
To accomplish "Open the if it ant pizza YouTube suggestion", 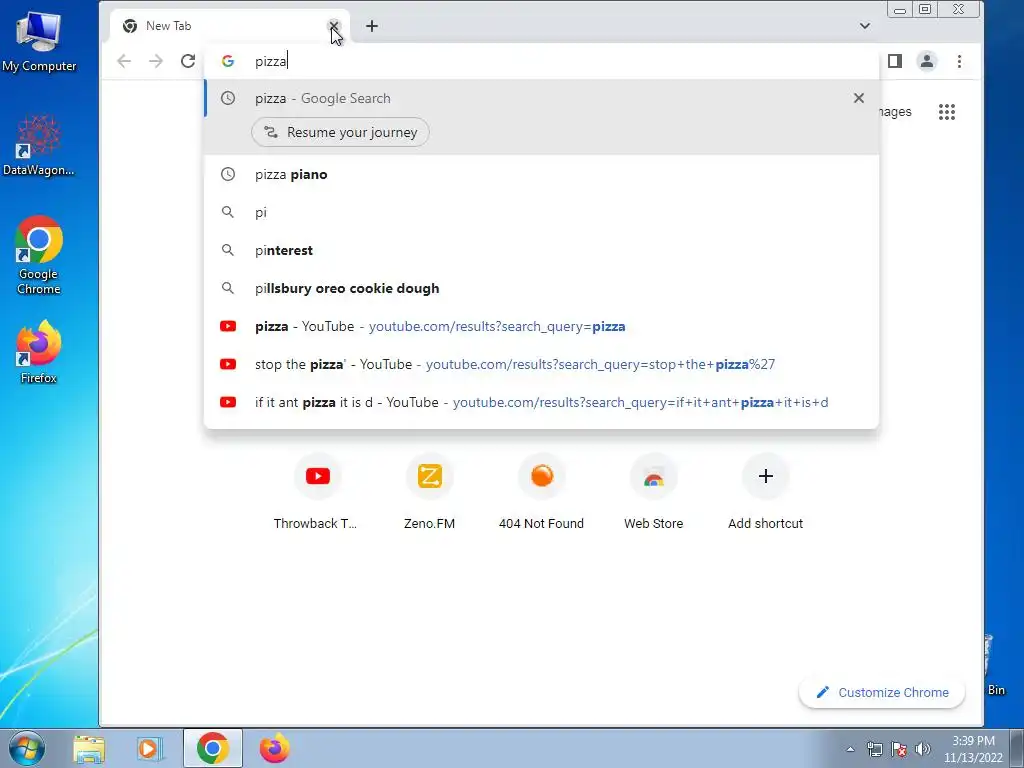I will click(541, 402).
